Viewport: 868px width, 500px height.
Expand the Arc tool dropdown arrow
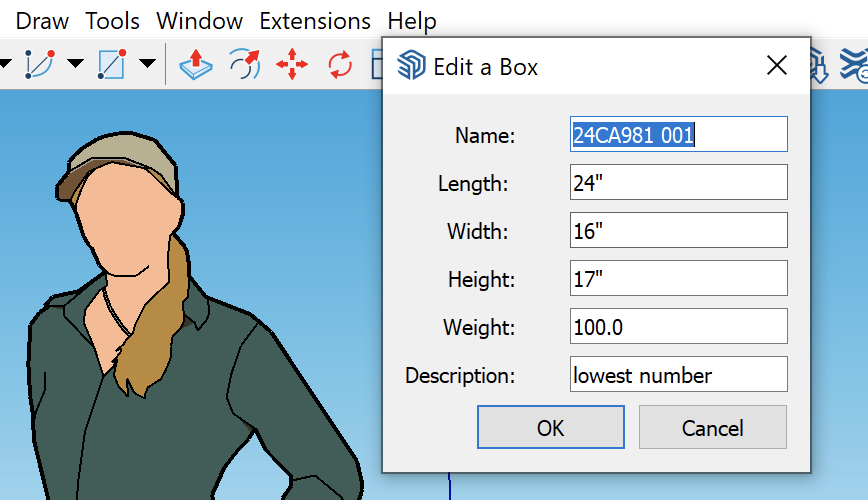coord(75,64)
